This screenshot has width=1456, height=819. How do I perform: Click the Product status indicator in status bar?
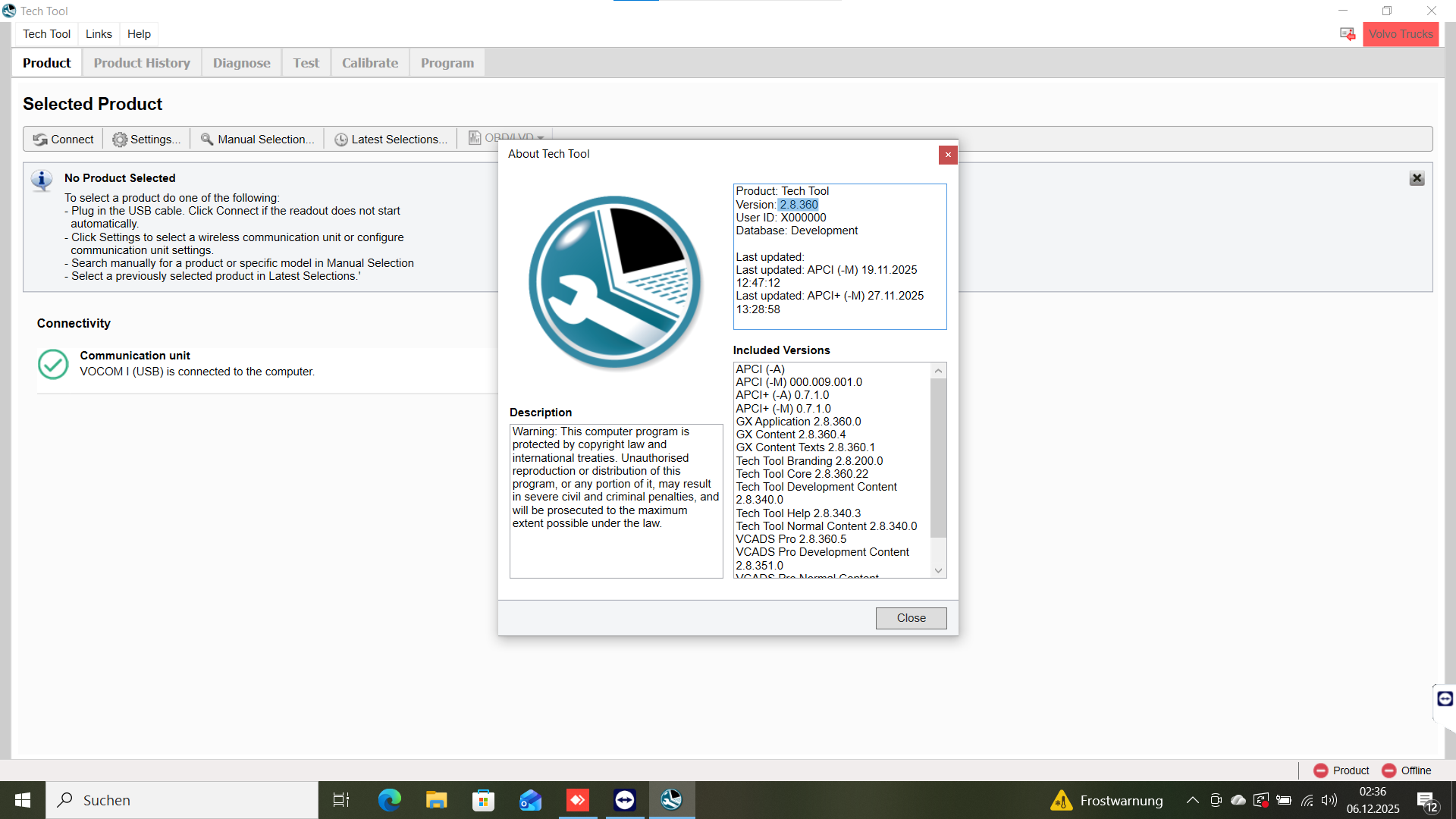click(x=1341, y=770)
